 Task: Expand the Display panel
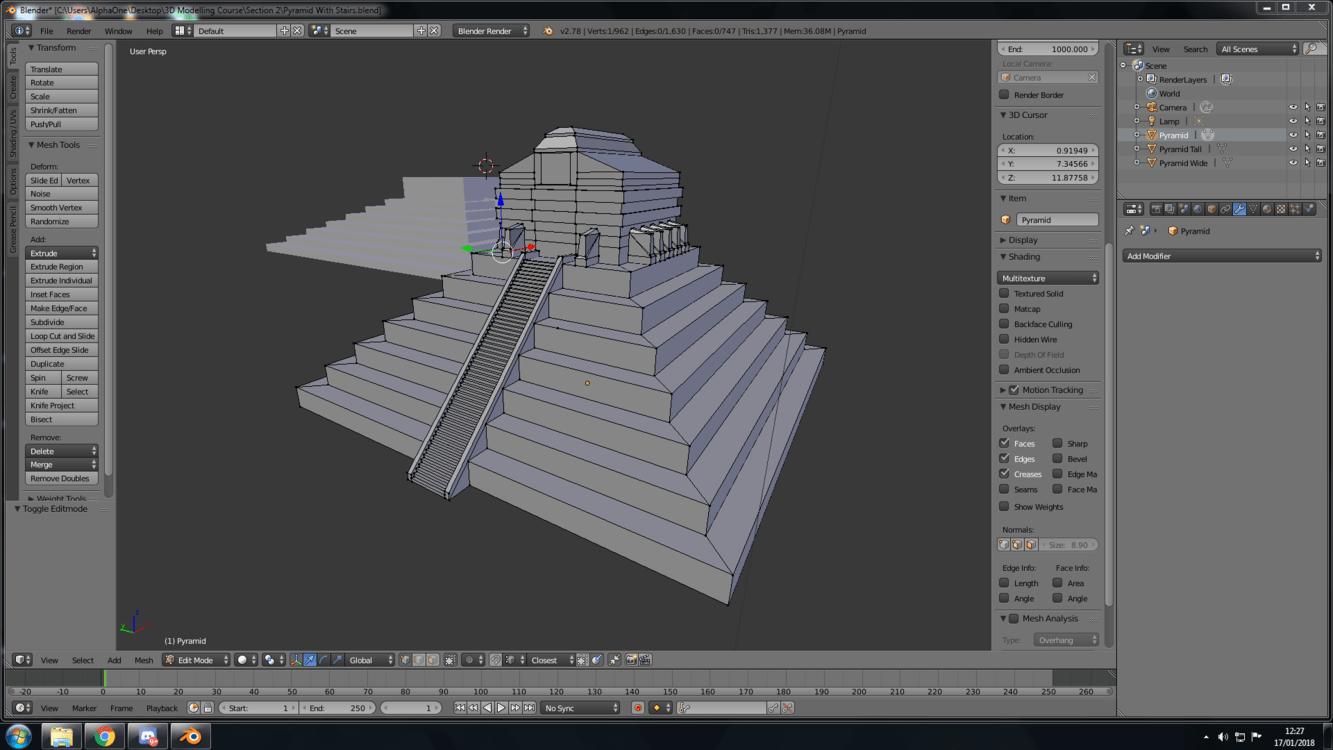(x=1003, y=240)
